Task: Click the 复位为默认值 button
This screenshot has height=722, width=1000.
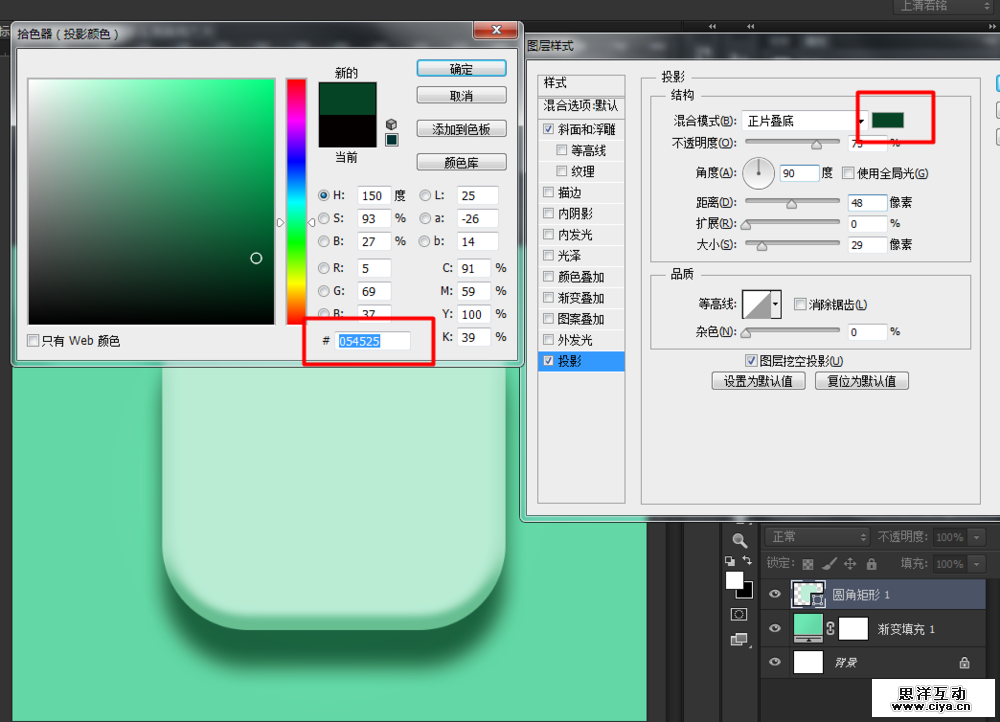Action: click(862, 381)
